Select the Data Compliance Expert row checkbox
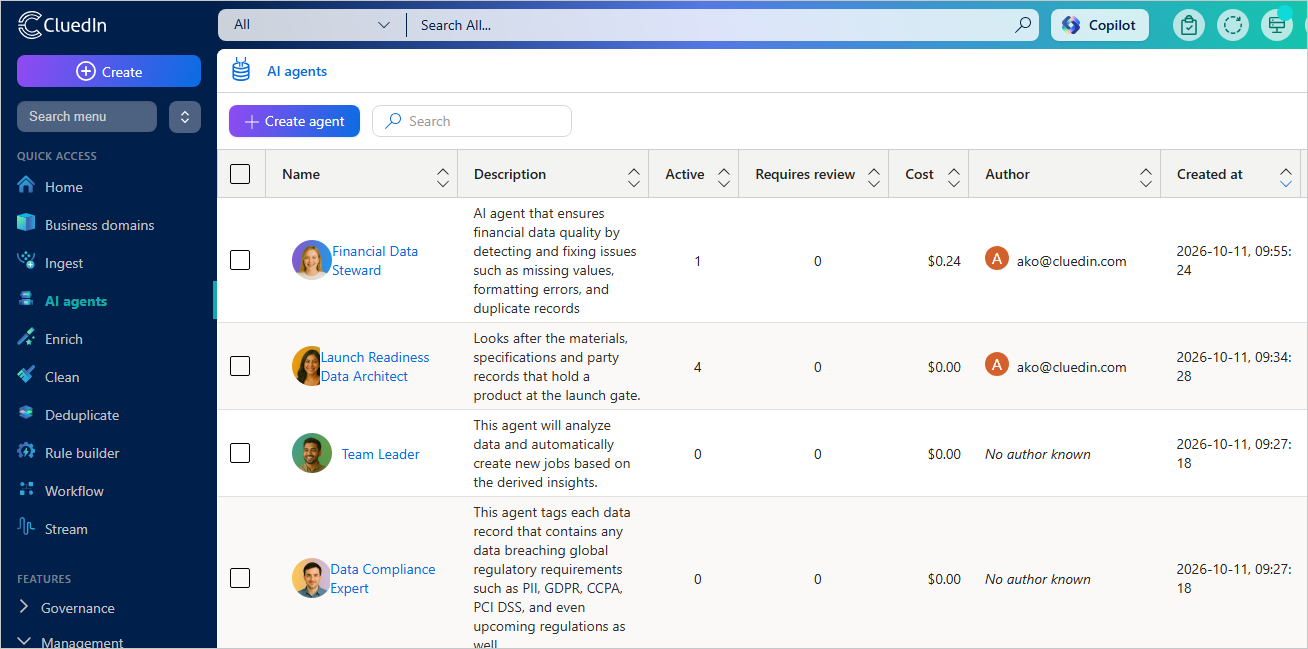The height and width of the screenshot is (649, 1308). (240, 578)
